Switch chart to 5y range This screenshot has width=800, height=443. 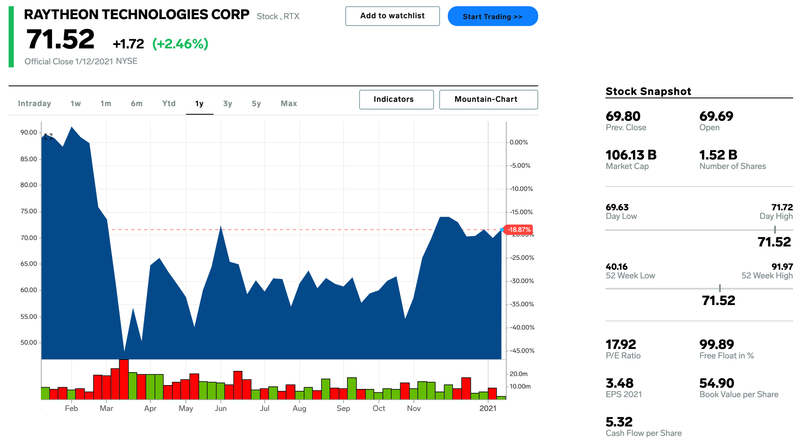coord(256,103)
